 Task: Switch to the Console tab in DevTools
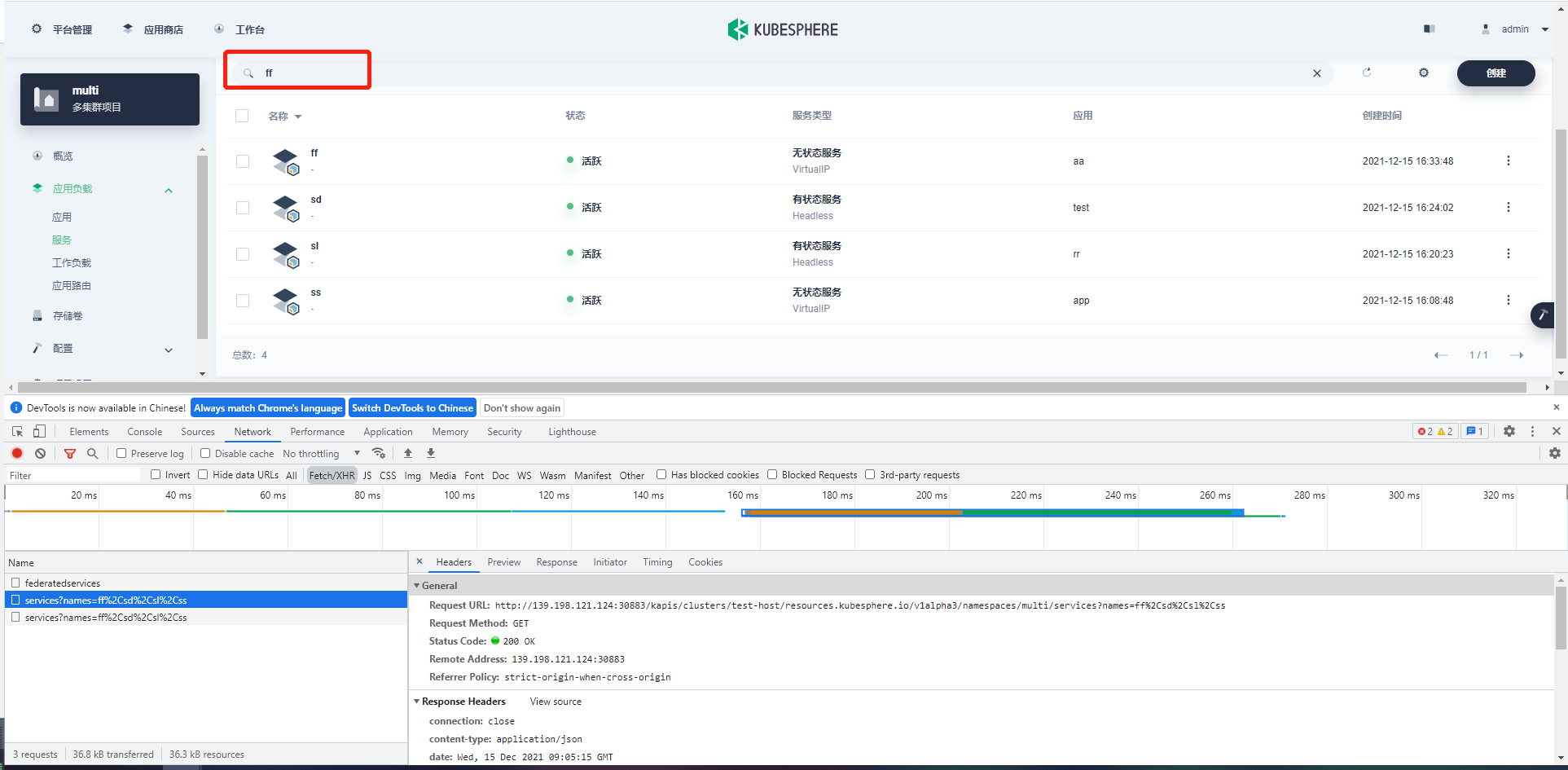pyautogui.click(x=144, y=431)
